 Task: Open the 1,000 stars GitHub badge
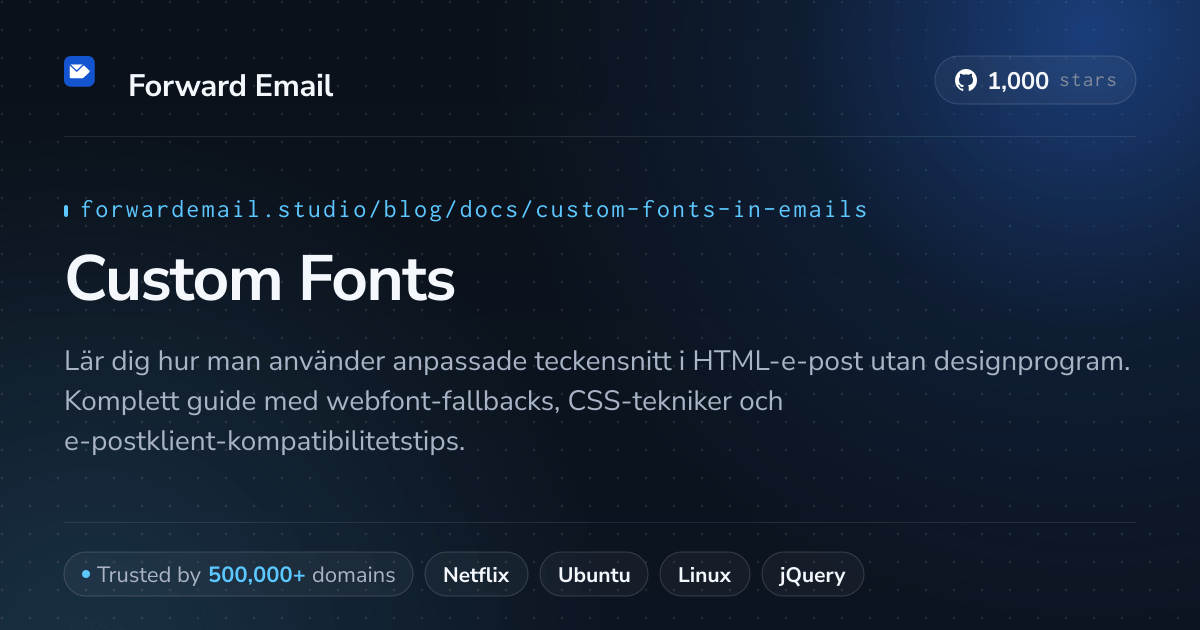1035,81
